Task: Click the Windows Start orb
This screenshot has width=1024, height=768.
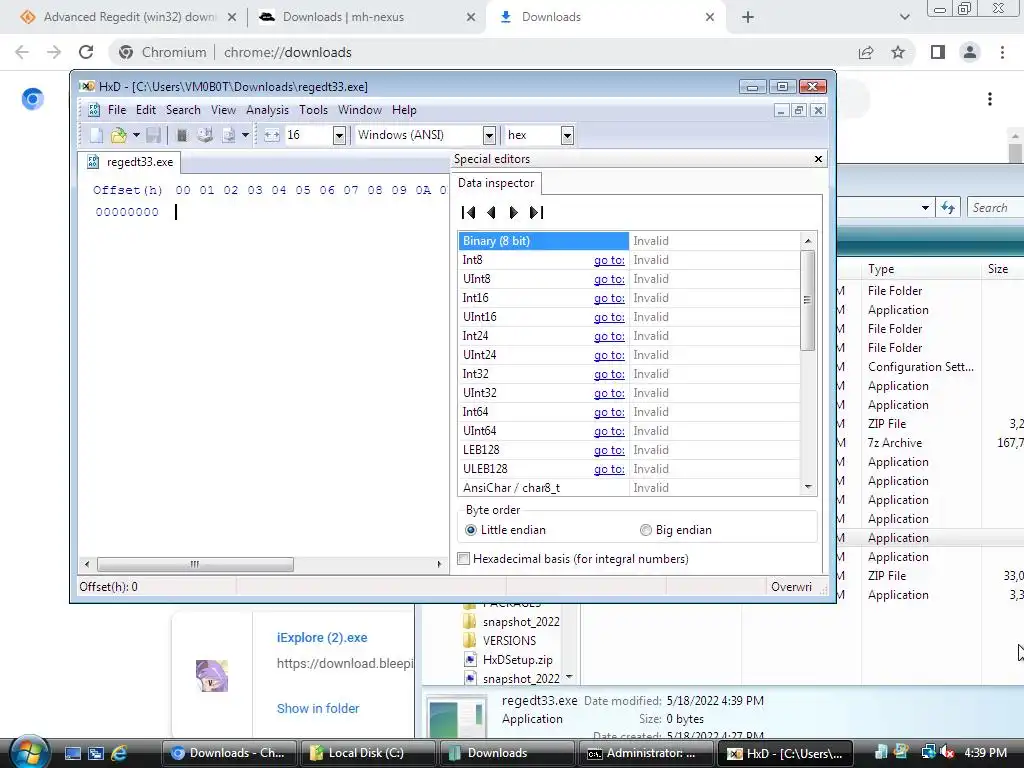Action: [x=29, y=752]
